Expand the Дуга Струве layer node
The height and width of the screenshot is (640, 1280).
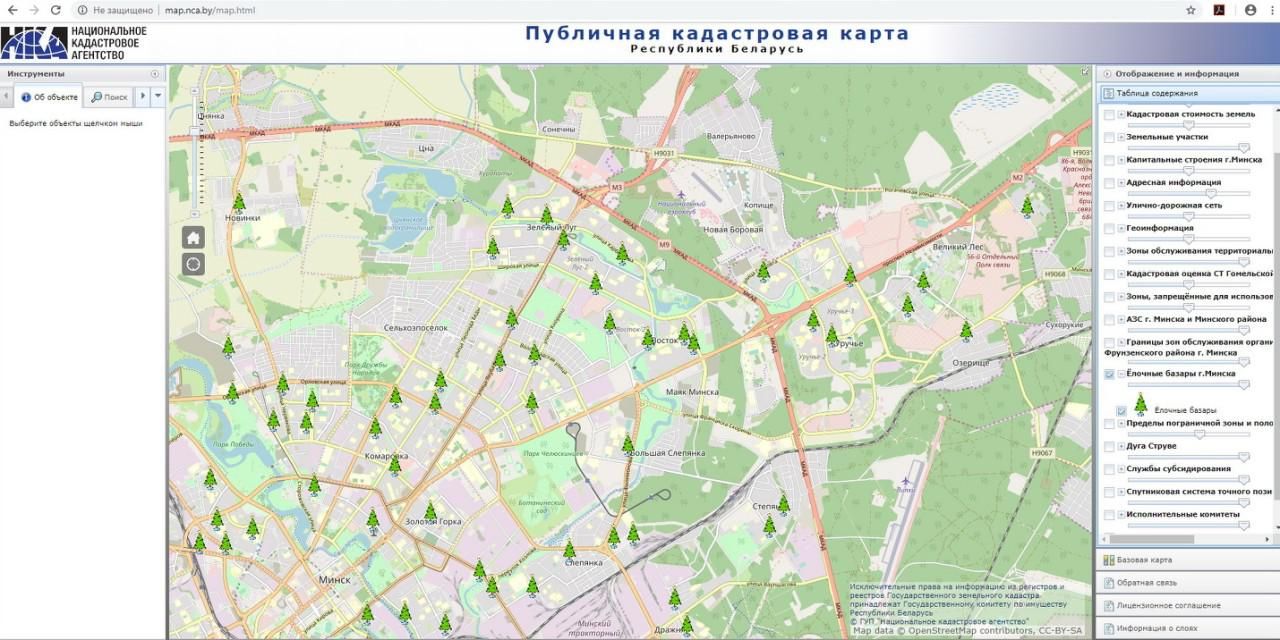pyautogui.click(x=1120, y=446)
